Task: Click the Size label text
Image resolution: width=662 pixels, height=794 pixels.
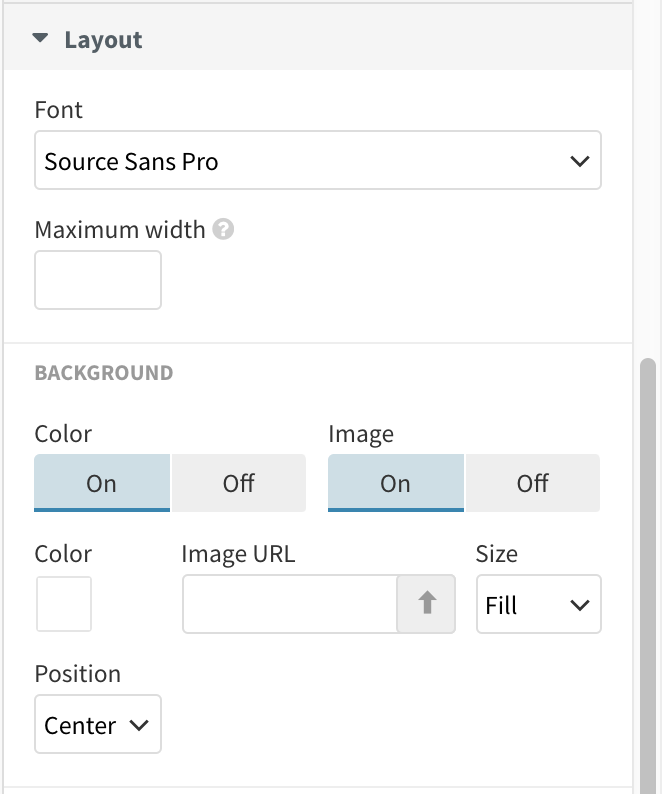Action: [496, 554]
